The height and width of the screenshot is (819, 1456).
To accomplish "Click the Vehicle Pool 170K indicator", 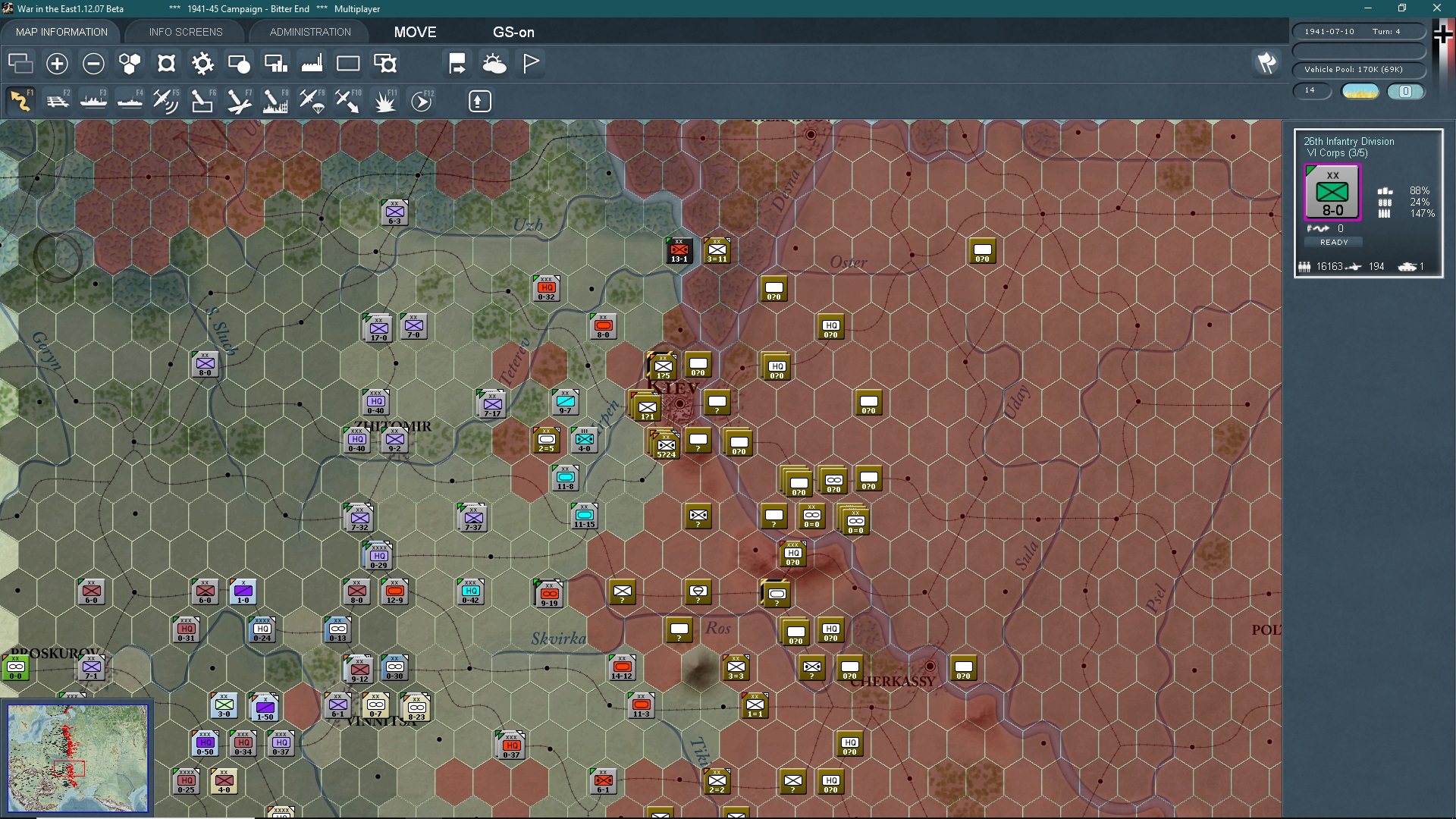I will (1359, 70).
